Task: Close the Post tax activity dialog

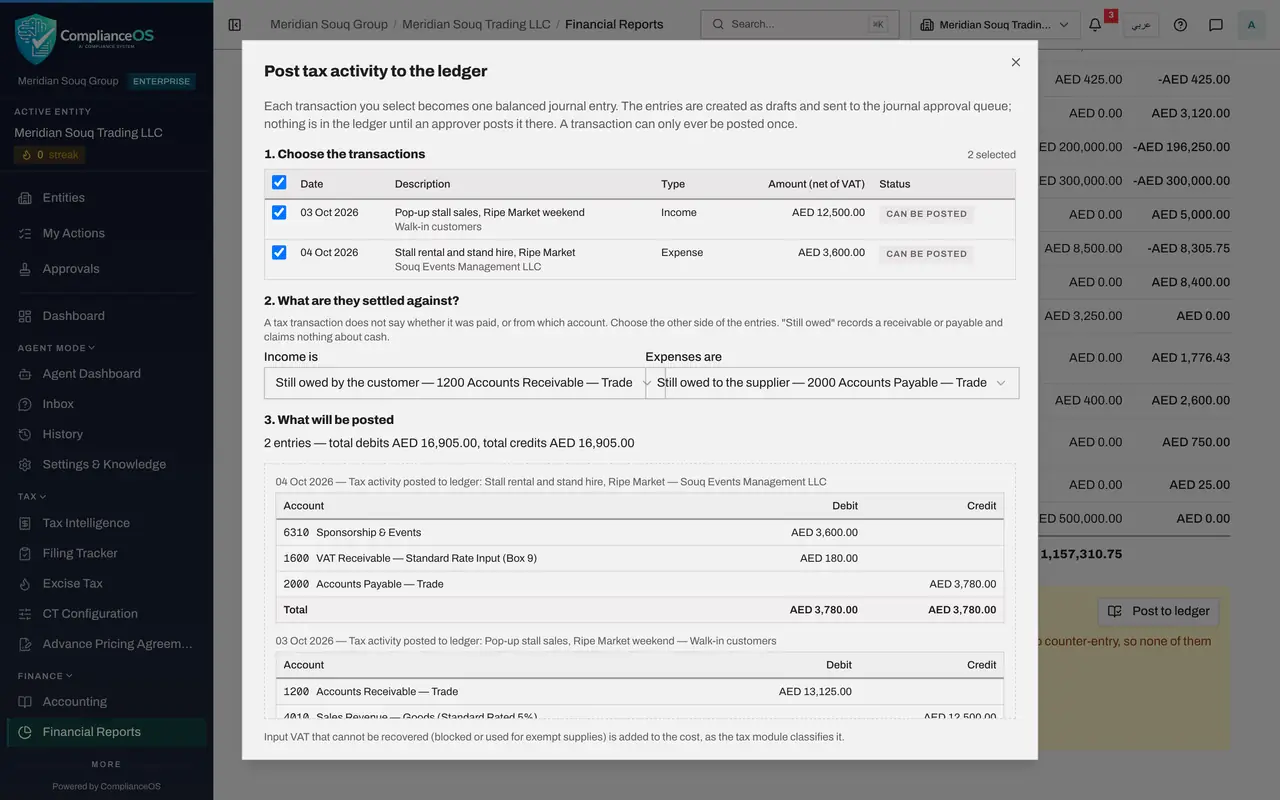Action: (1016, 62)
